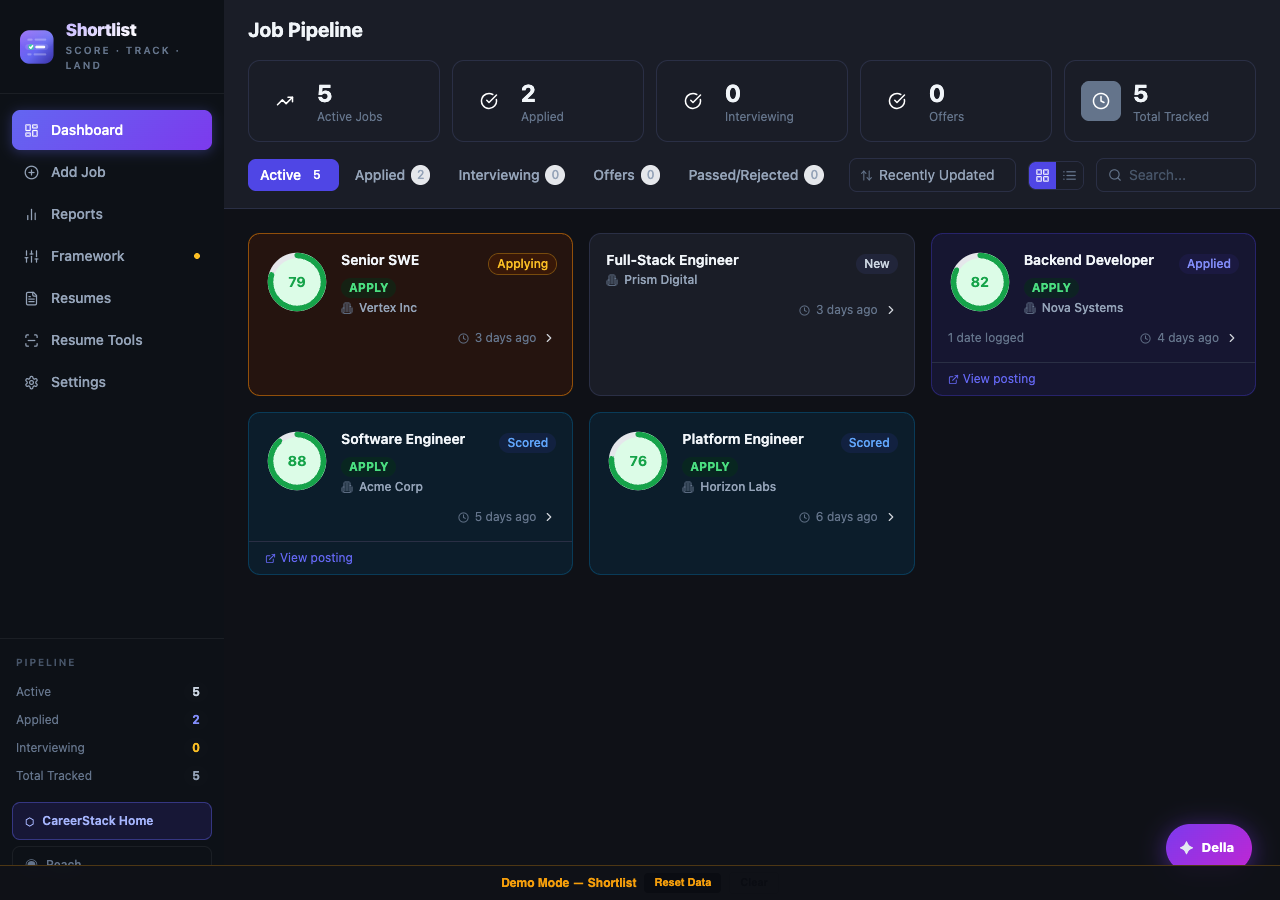Go to Resumes document icon

coord(31,298)
